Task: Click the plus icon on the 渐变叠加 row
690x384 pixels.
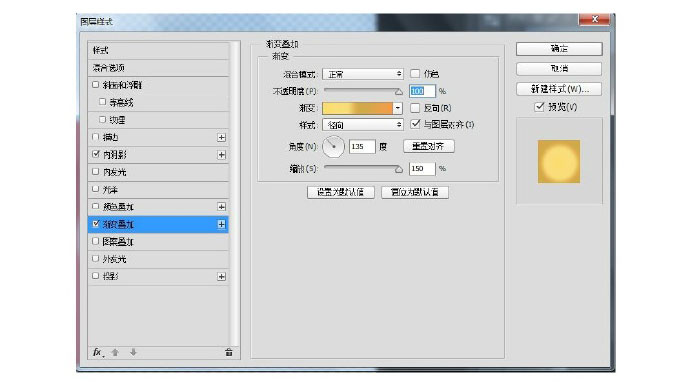Action: (x=221, y=224)
